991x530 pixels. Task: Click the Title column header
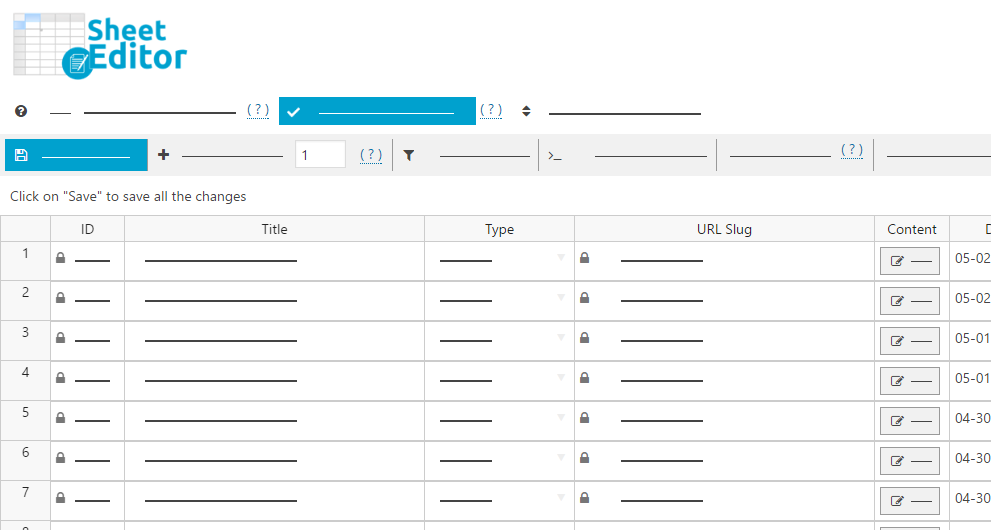274,229
